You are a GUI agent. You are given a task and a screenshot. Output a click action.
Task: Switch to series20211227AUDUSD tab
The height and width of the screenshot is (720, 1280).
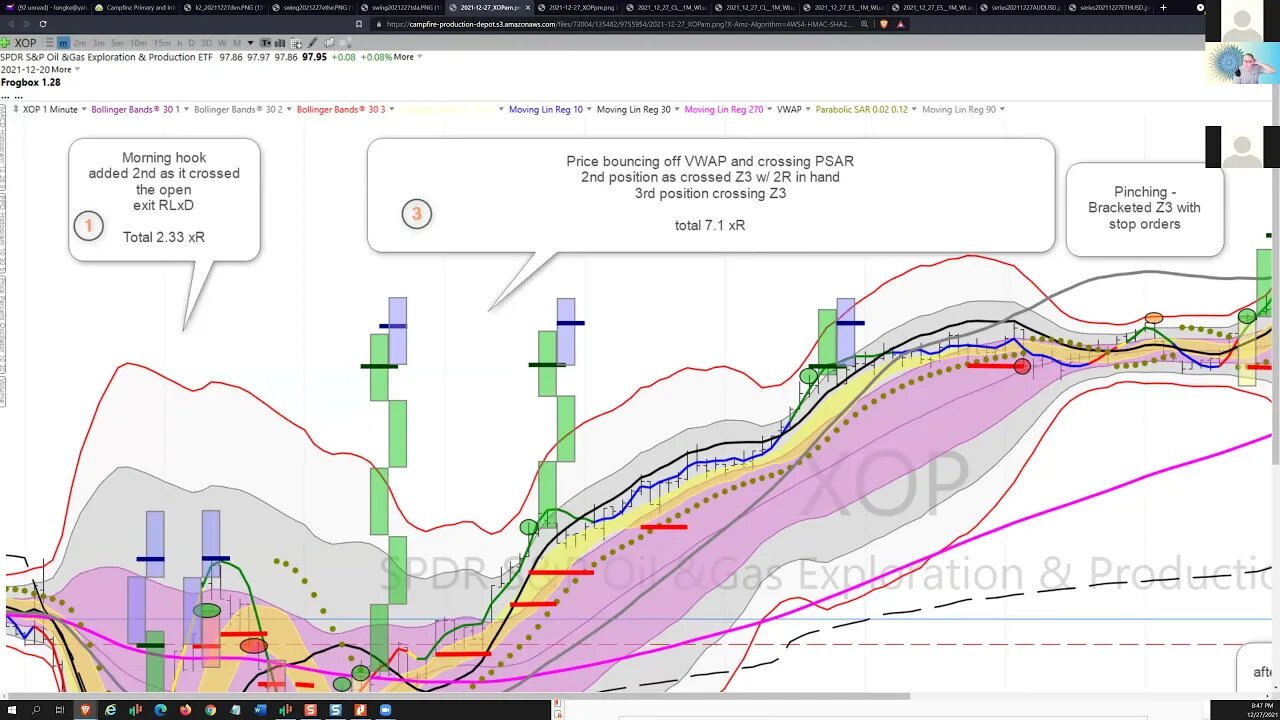click(1020, 7)
